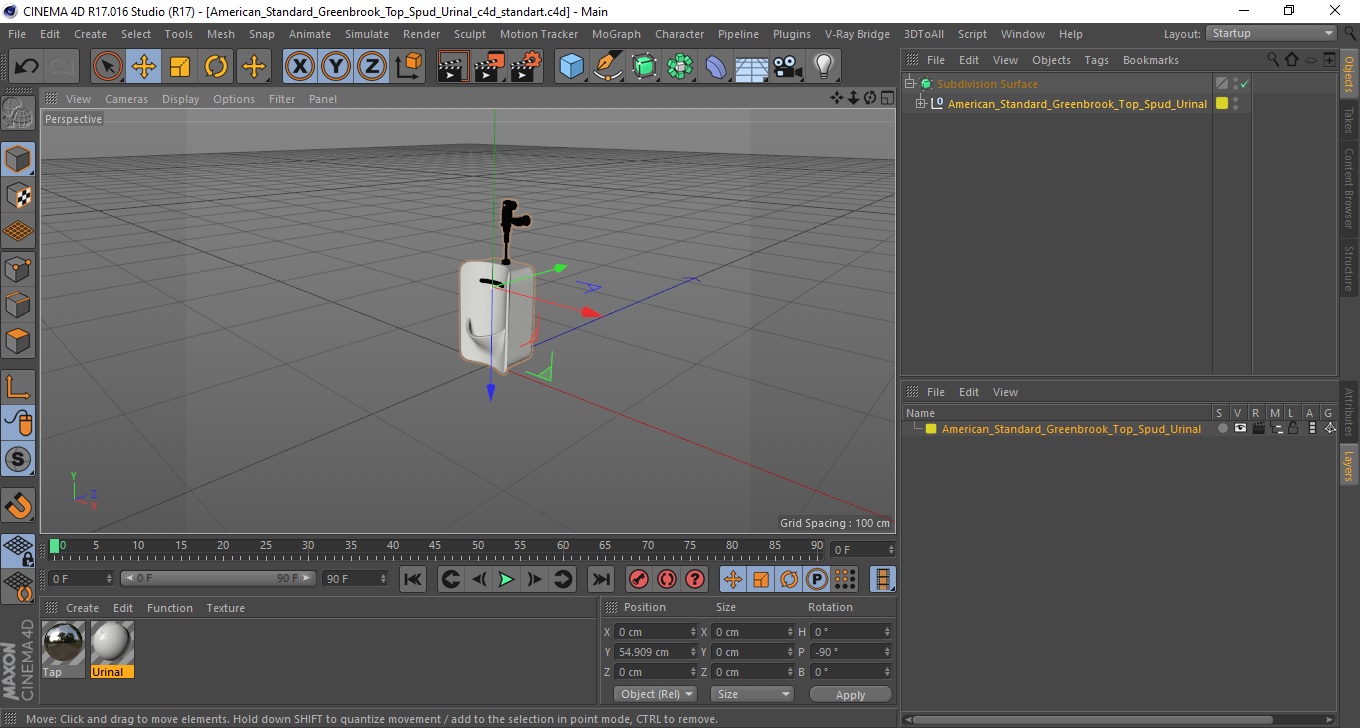Add a light object
1360x728 pixels.
tap(824, 67)
